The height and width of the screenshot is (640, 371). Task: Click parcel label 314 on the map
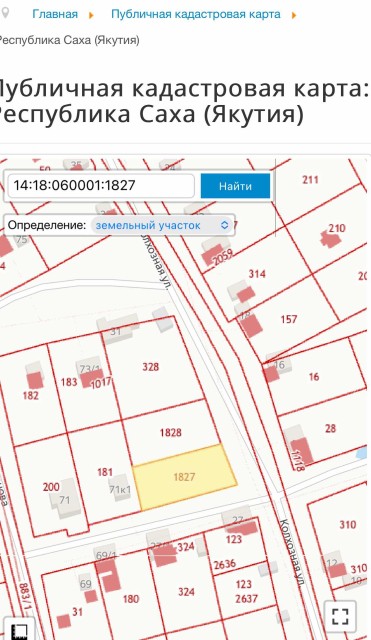pyautogui.click(x=257, y=273)
